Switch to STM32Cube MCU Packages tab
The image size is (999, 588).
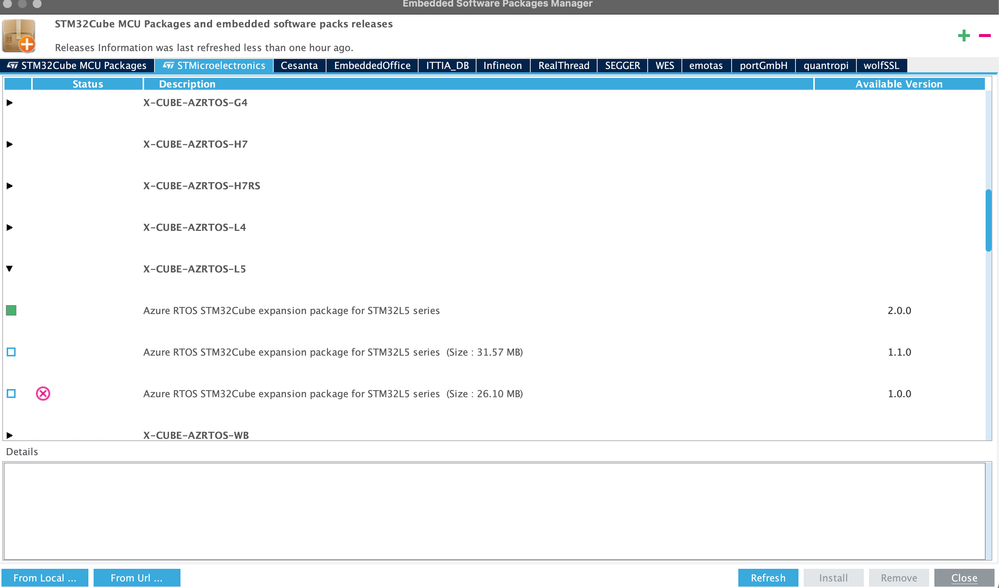tap(77, 66)
